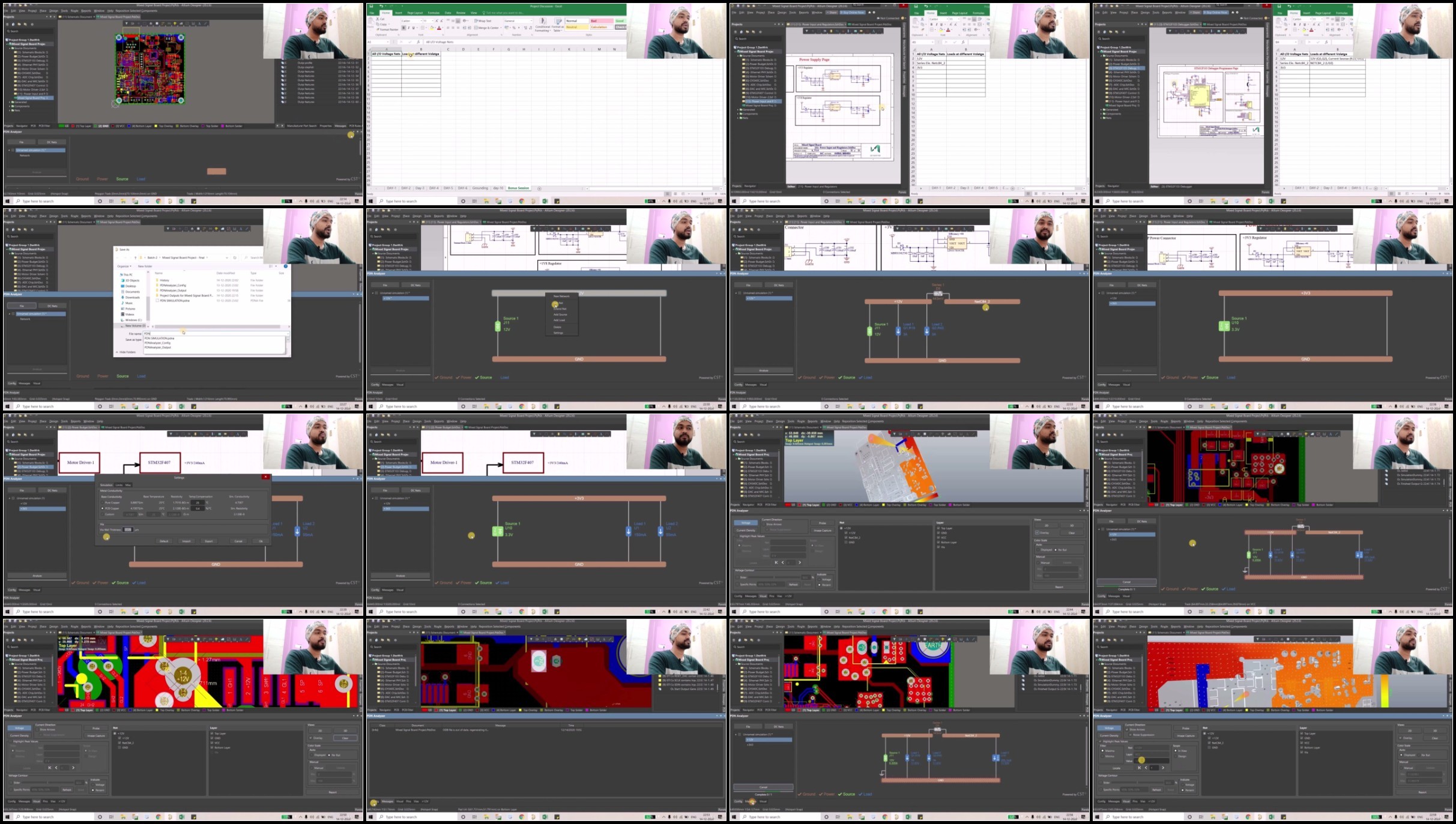Open the Limits tab in the Settings dialog
The image size is (1456, 824).
tap(119, 485)
